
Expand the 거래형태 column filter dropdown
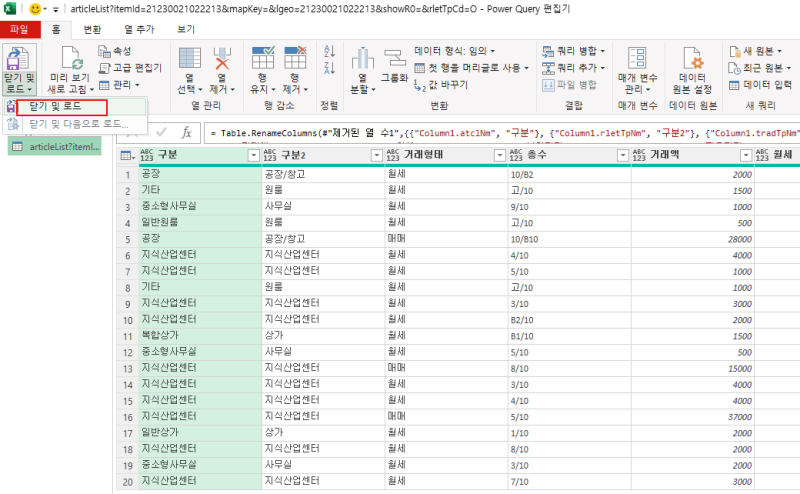coord(499,155)
